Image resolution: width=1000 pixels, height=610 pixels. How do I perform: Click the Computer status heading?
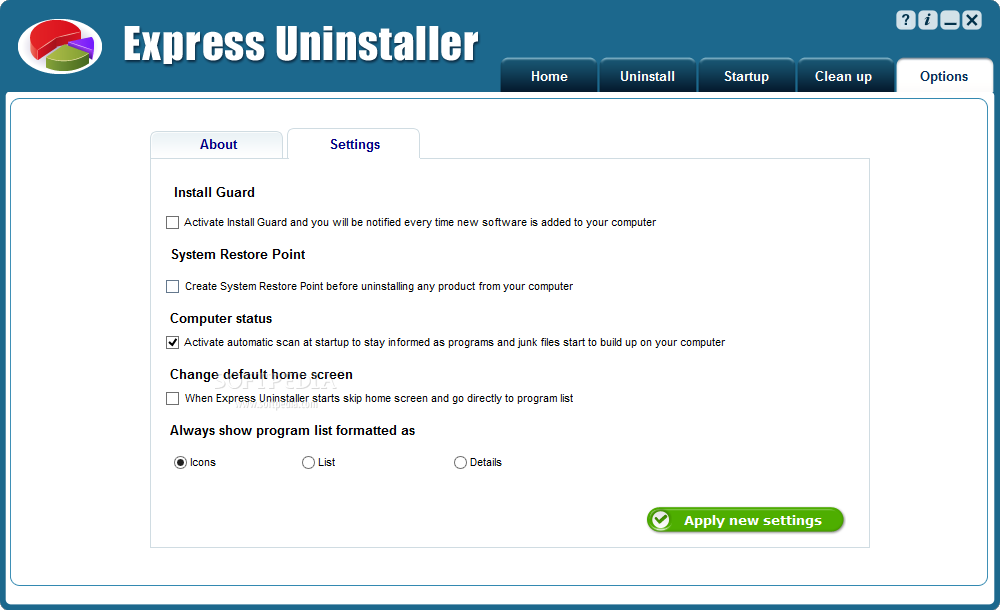221,318
